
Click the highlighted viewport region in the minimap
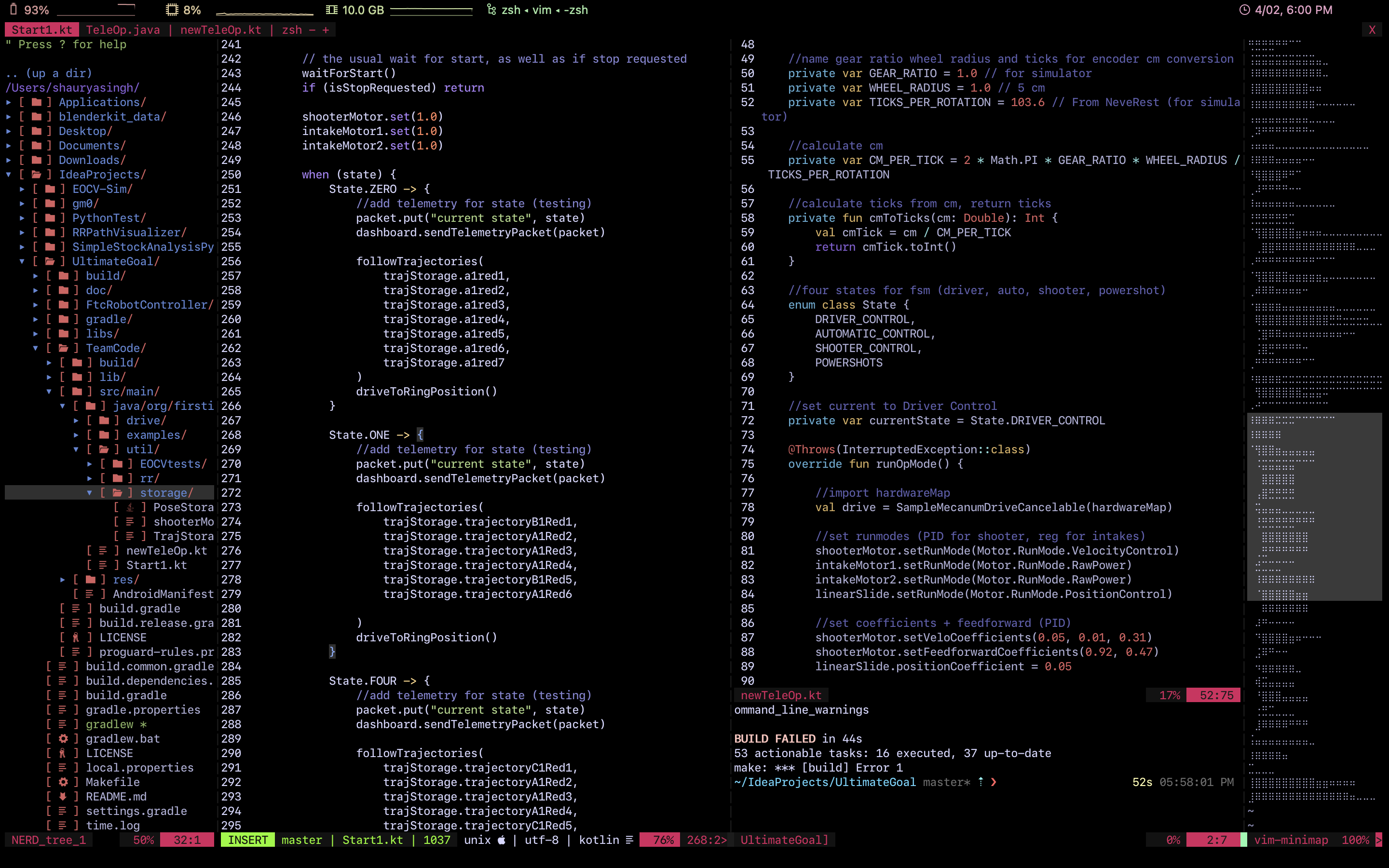[1314, 507]
